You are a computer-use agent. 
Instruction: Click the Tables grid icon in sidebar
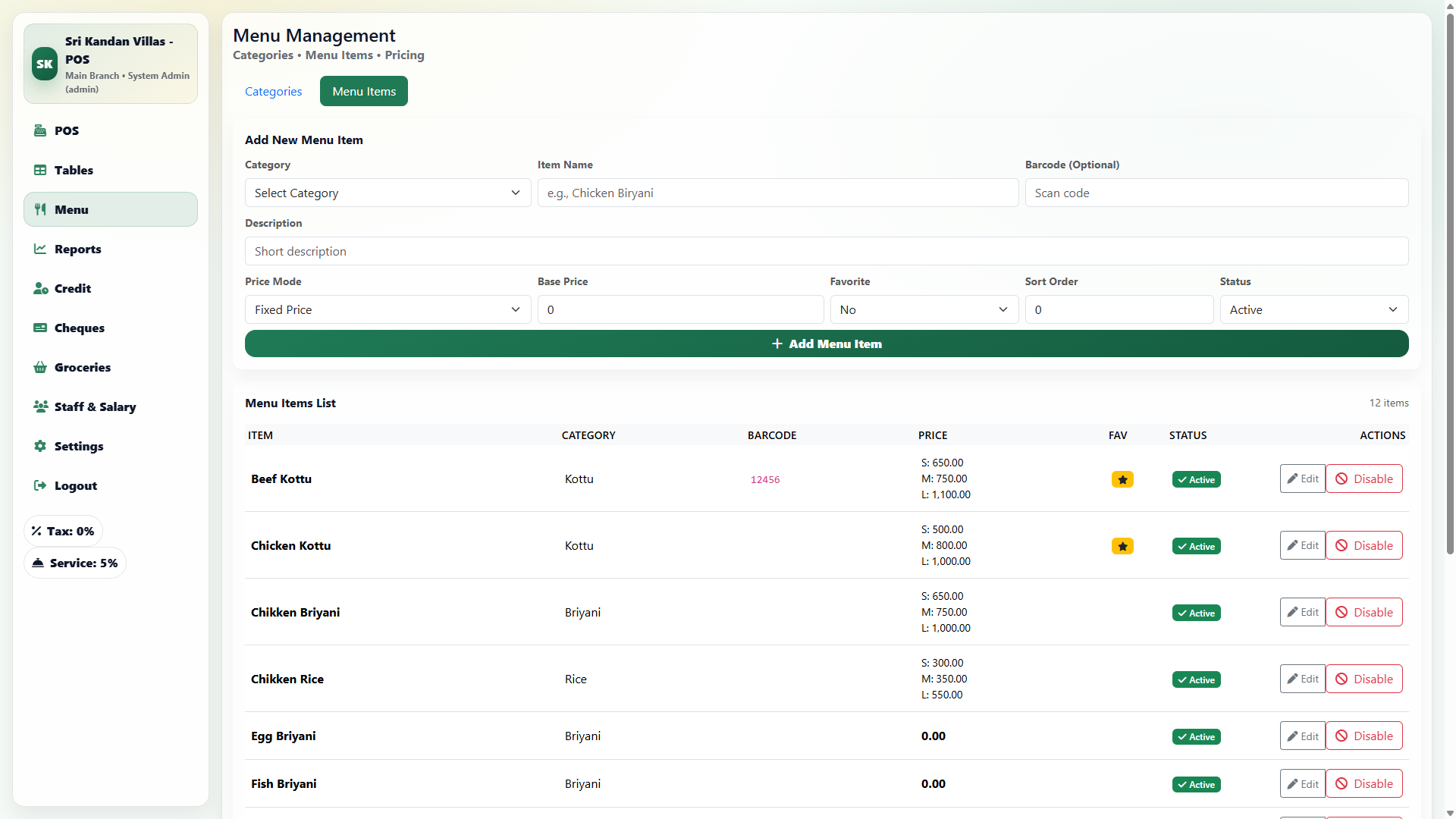point(40,170)
